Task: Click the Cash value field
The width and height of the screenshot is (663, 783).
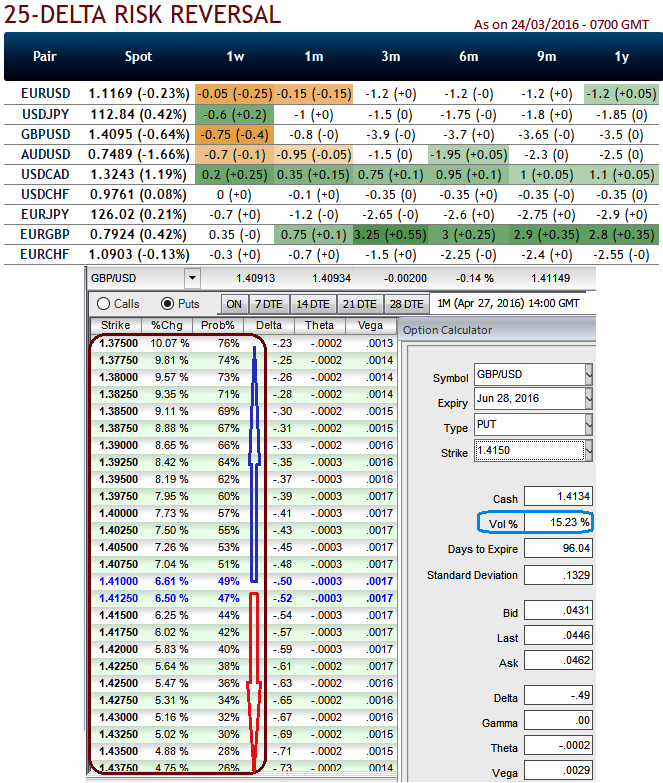Action: (x=557, y=497)
